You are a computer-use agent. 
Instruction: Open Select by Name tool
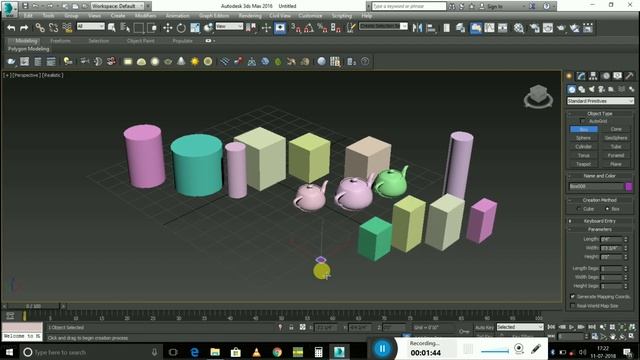click(x=125, y=28)
